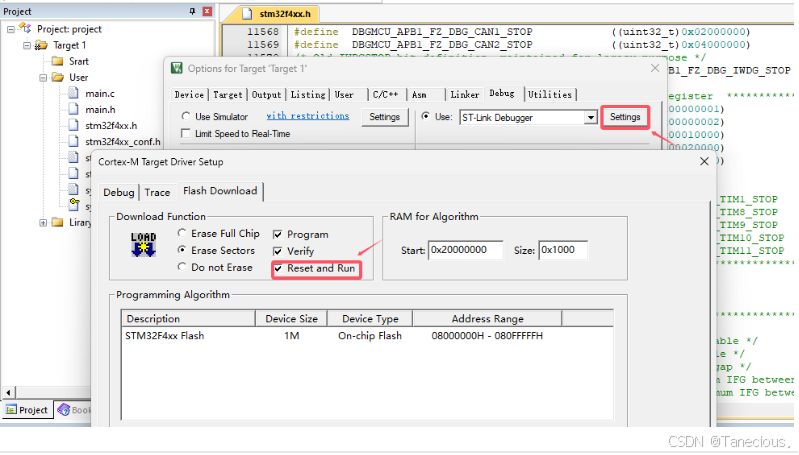Select the Use Simulator radio button
Image resolution: width=799 pixels, height=455 pixels.
186,116
